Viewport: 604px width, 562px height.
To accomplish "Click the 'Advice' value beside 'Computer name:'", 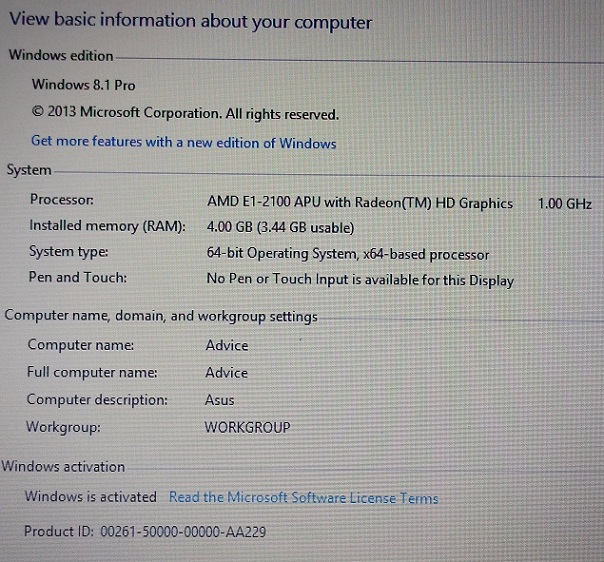I will pyautogui.click(x=227, y=345).
